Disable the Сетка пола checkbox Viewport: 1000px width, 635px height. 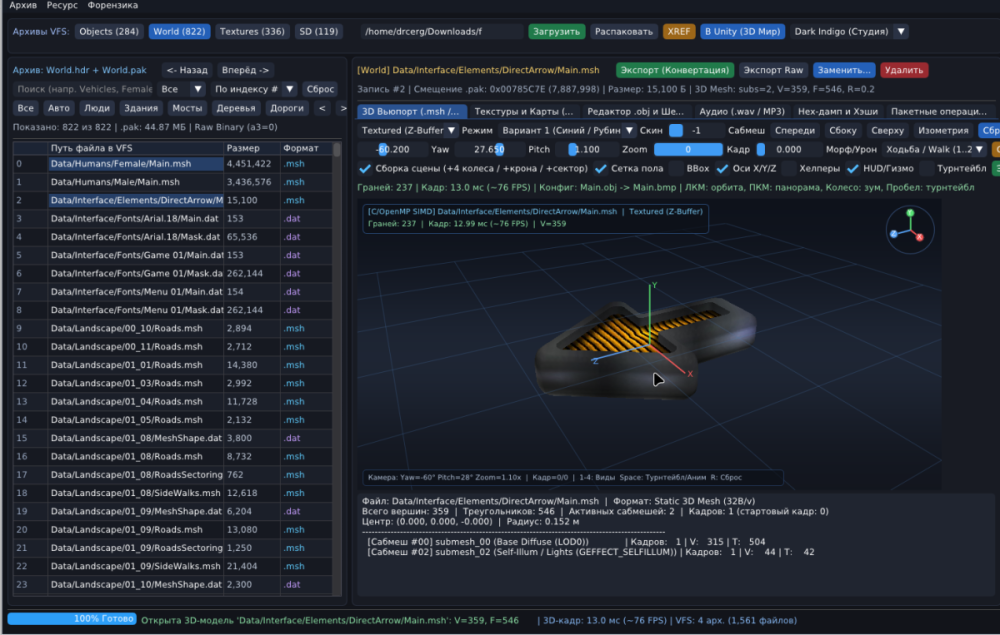pos(600,169)
